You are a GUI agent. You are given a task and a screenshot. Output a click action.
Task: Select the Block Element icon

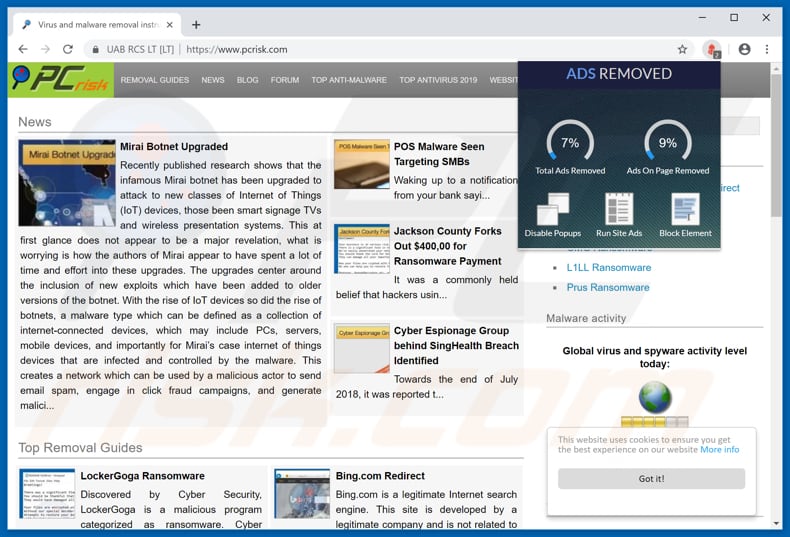[x=685, y=210]
